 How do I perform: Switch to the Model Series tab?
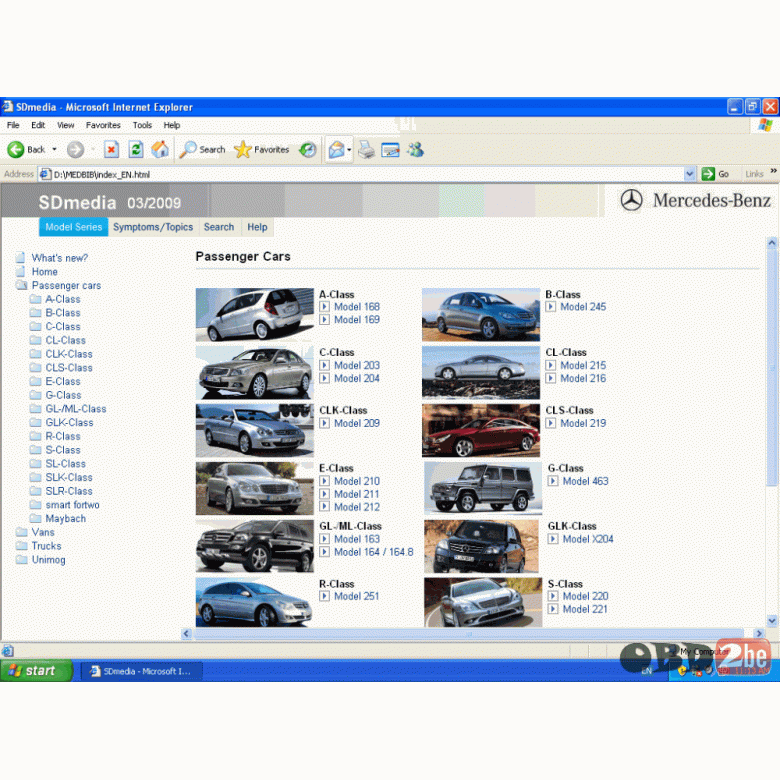click(x=74, y=227)
